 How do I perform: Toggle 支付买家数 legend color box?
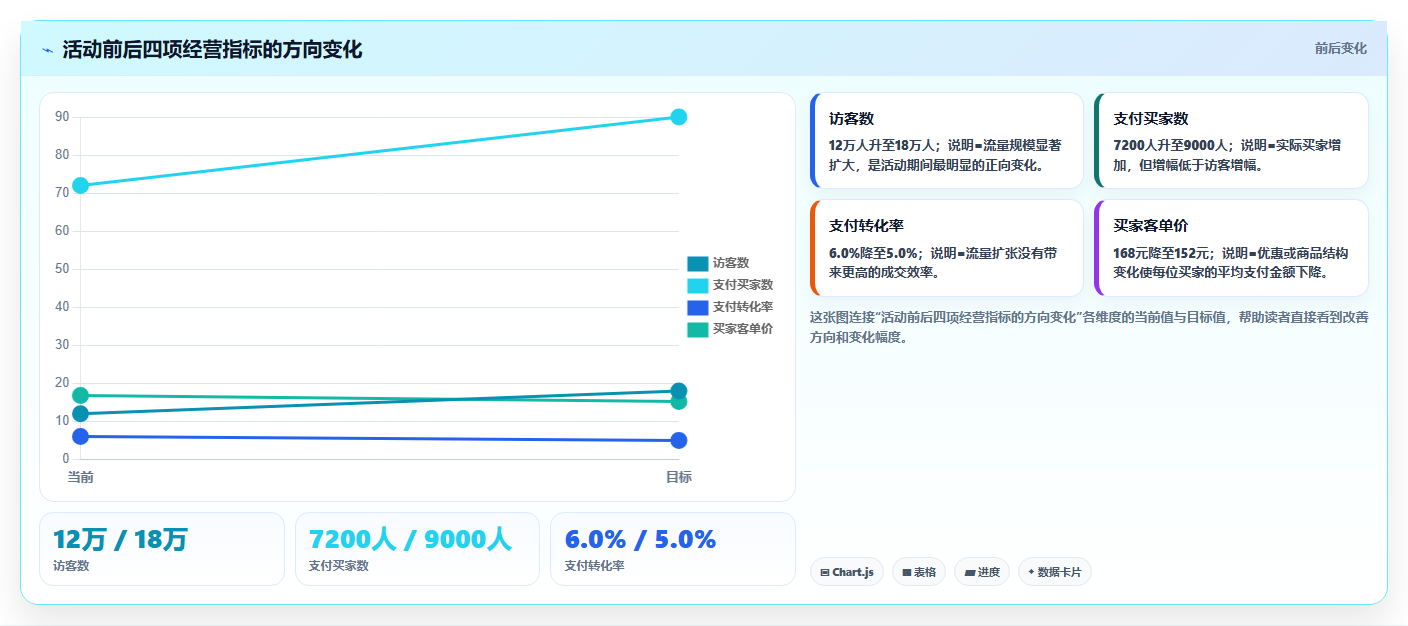698,285
